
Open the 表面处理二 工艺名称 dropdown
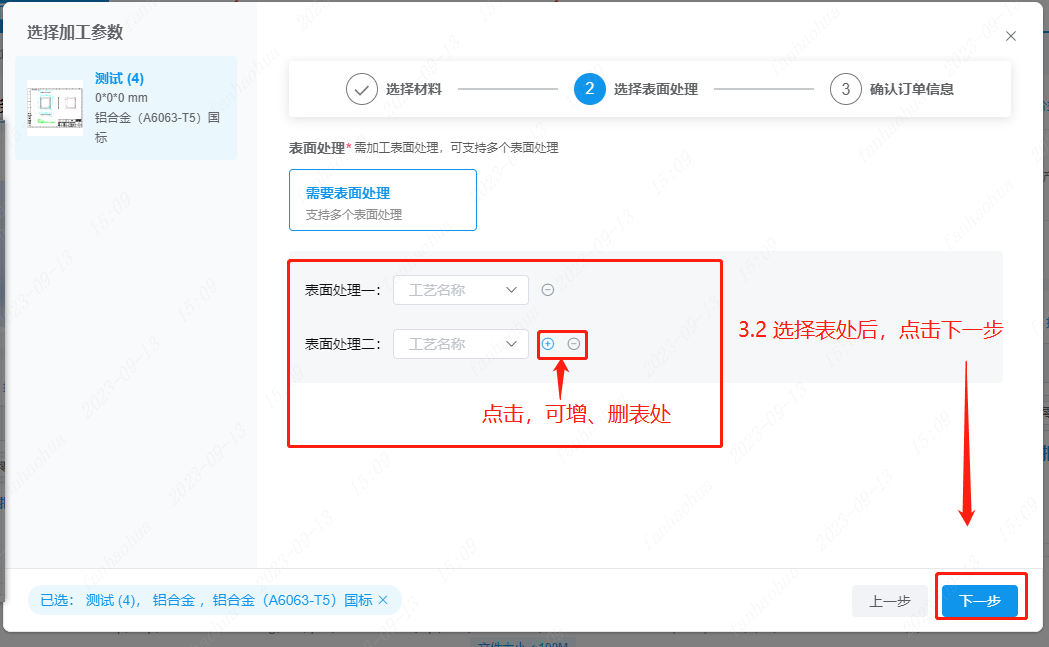[x=460, y=344]
